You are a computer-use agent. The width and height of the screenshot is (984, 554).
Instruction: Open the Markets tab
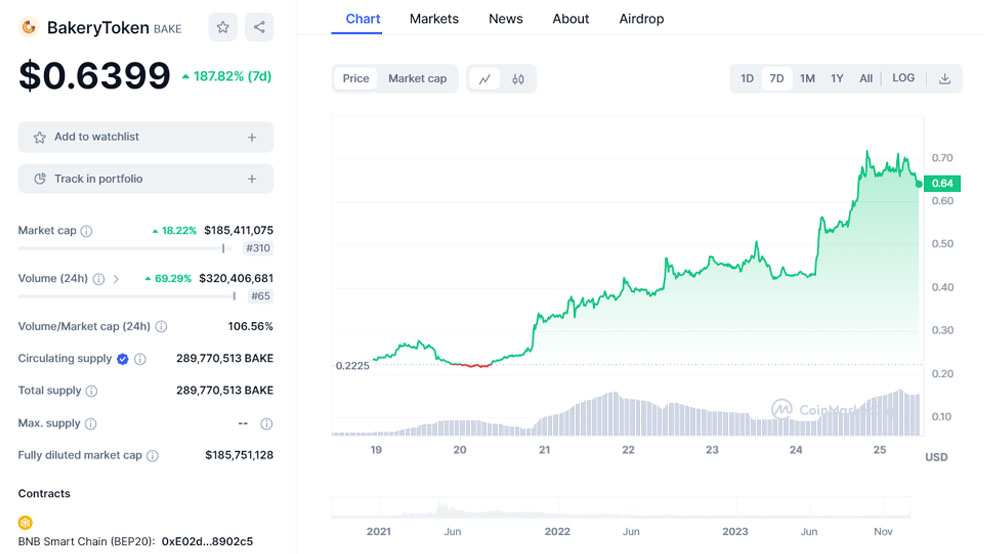pyautogui.click(x=434, y=19)
